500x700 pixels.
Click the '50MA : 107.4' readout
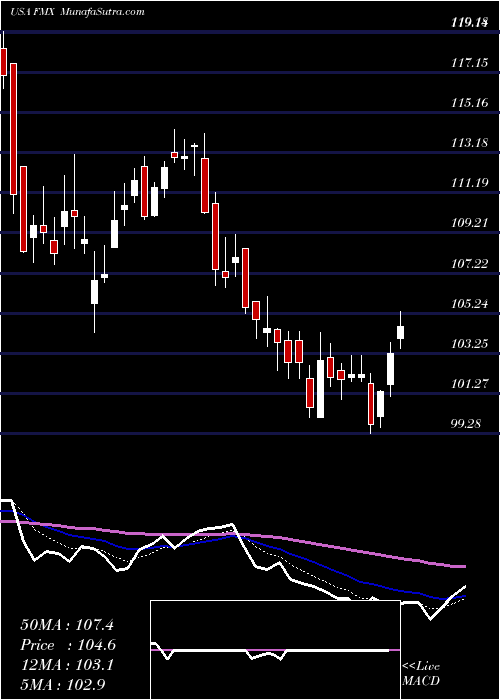pos(68,625)
